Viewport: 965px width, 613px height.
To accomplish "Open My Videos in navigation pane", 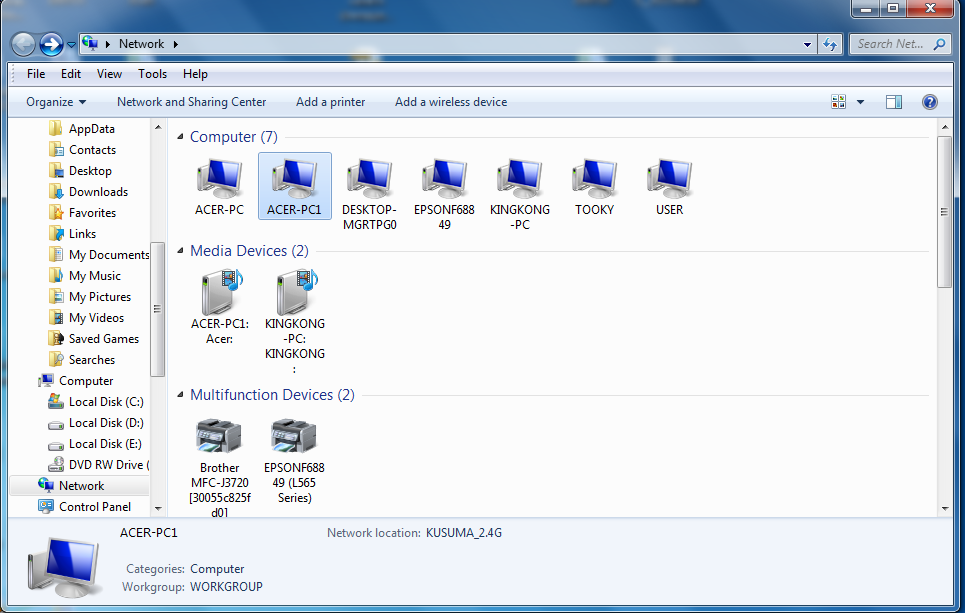I will coord(86,317).
